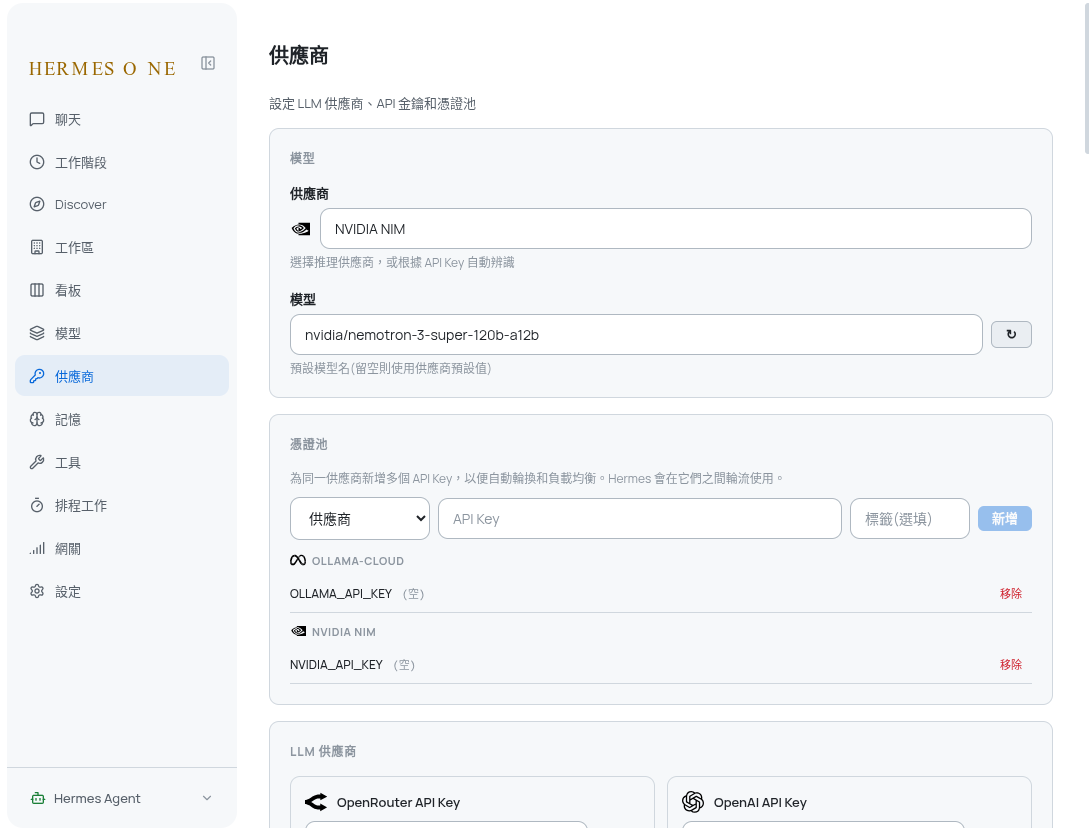
Task: Click the OpenRouter logo icon
Action: click(316, 802)
